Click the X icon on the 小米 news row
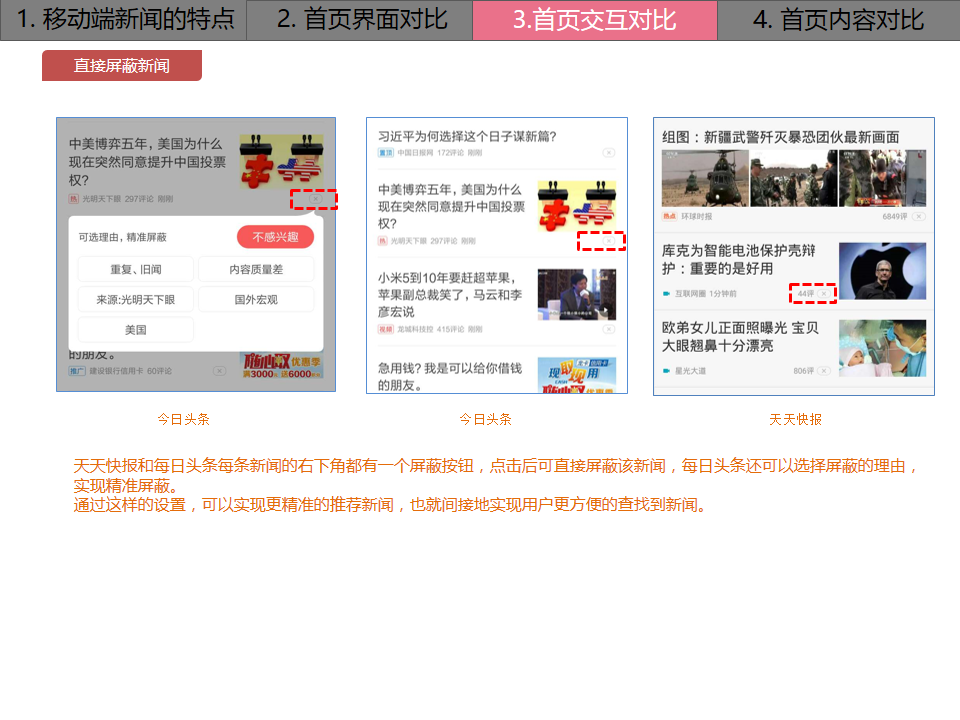 point(609,329)
